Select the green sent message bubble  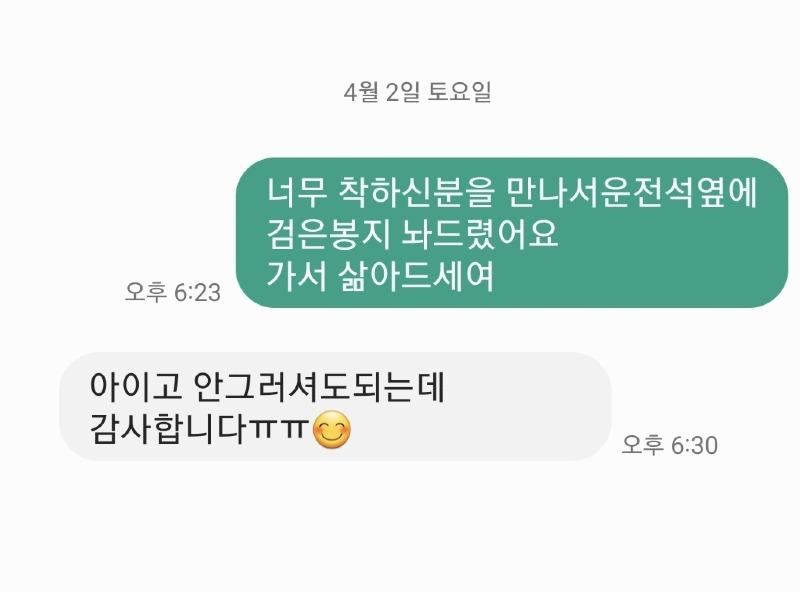(512, 233)
